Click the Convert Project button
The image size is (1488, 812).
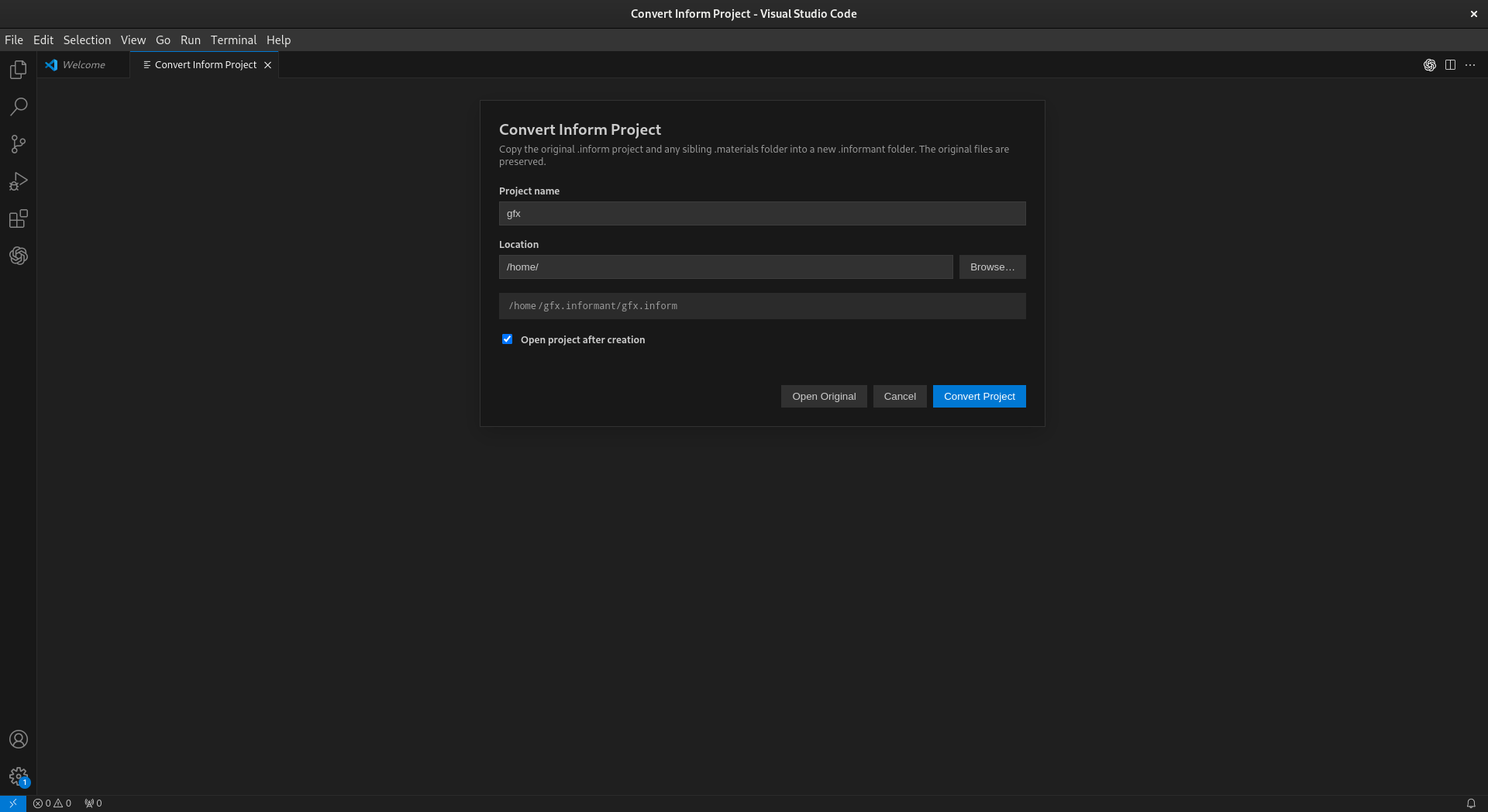click(x=980, y=397)
